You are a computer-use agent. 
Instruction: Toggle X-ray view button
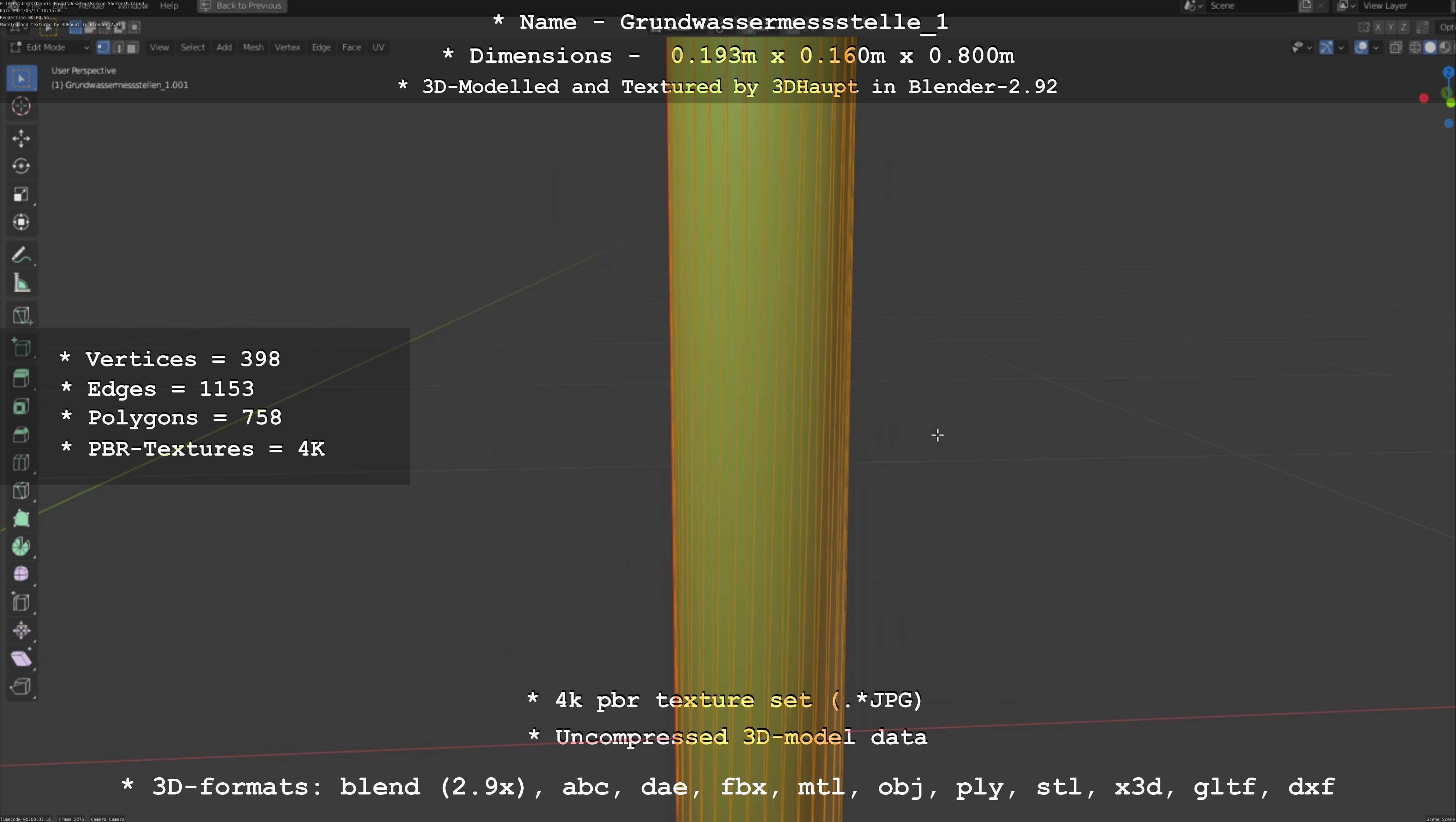click(x=1395, y=47)
